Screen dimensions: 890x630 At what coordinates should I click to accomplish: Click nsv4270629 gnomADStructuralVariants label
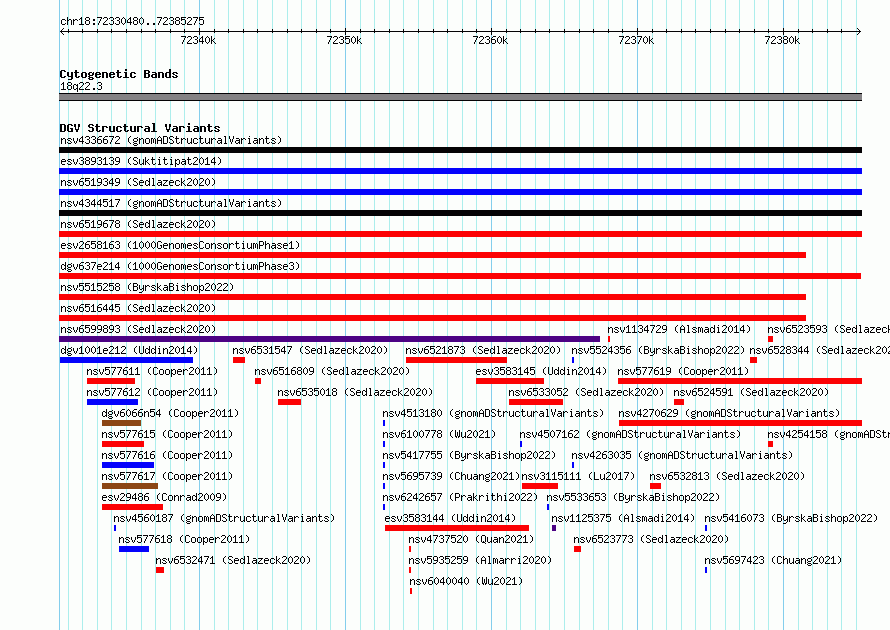(x=729, y=413)
